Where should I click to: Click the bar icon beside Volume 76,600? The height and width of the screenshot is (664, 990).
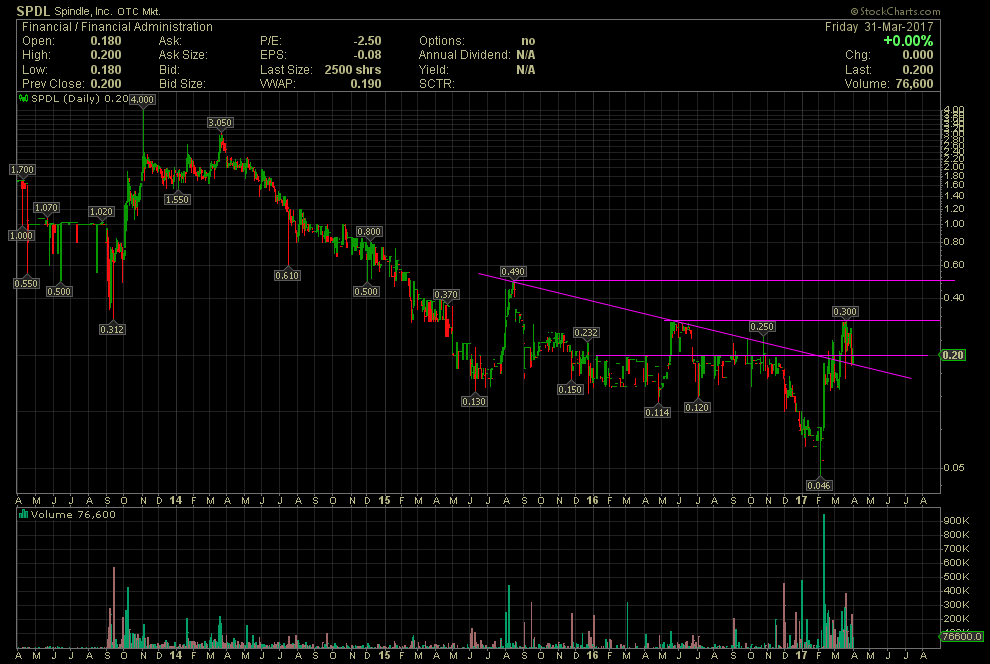tap(23, 514)
